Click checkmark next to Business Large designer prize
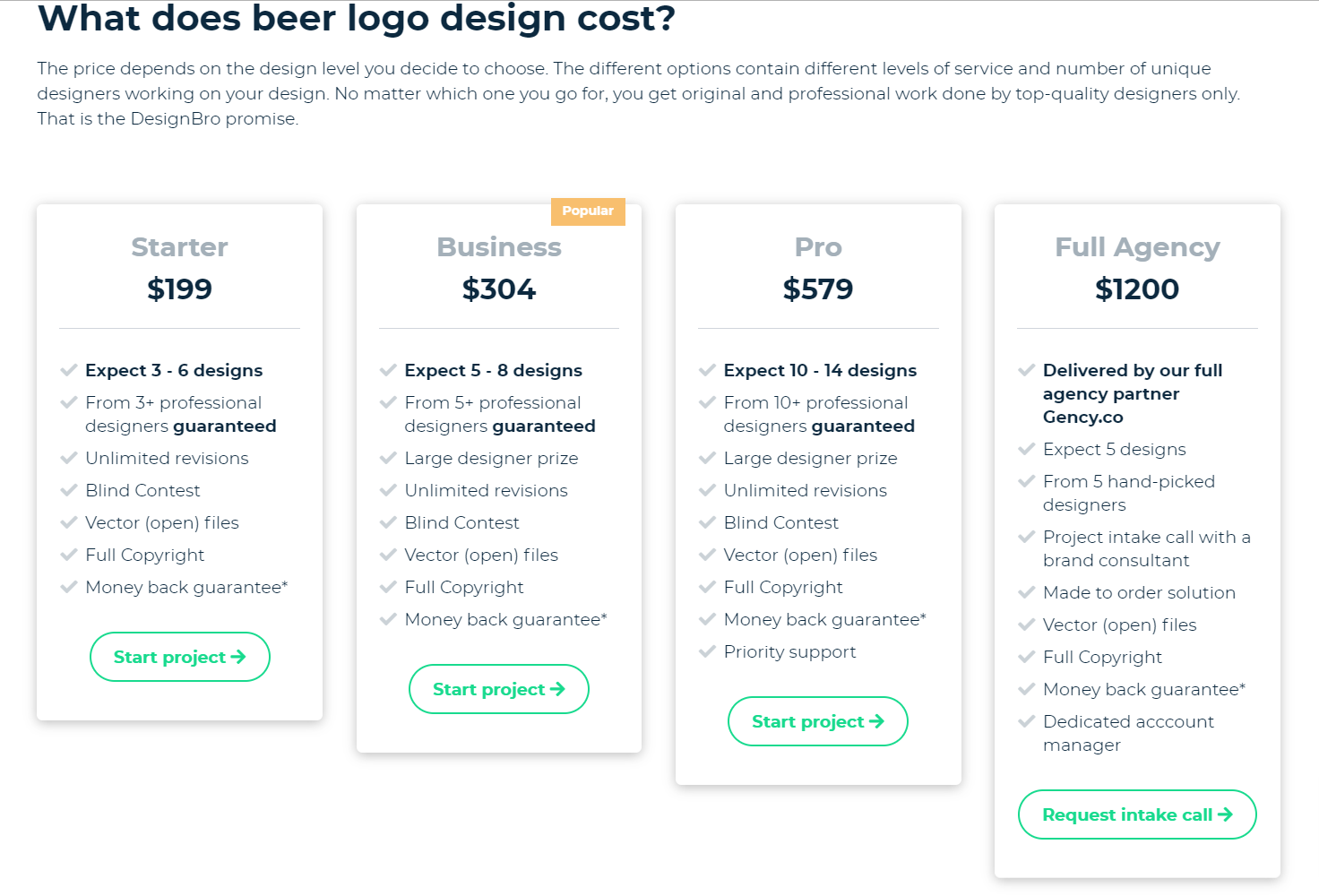Viewport: 1319px width, 896px height. 388,458
